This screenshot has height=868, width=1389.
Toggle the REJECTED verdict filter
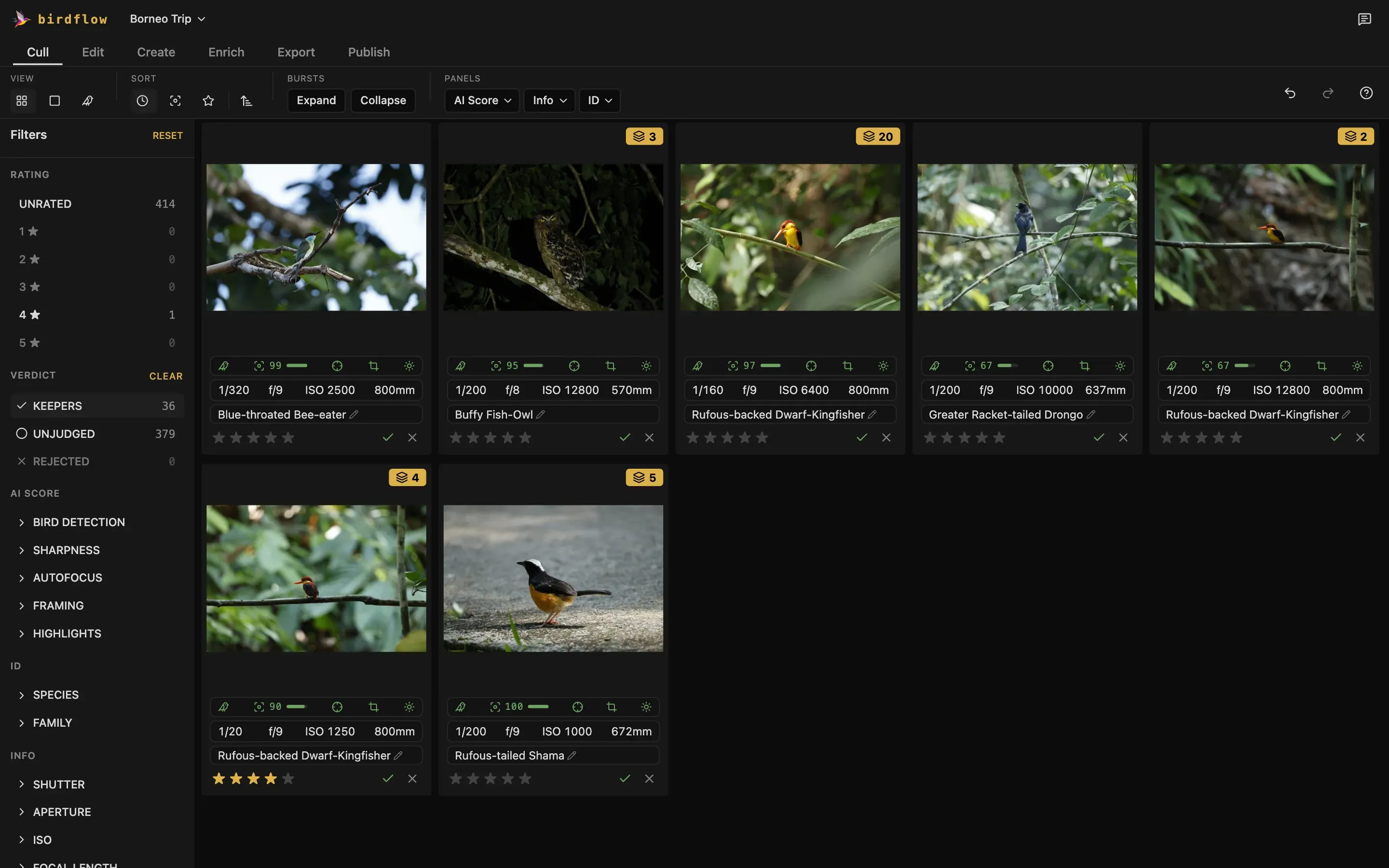tap(96, 461)
